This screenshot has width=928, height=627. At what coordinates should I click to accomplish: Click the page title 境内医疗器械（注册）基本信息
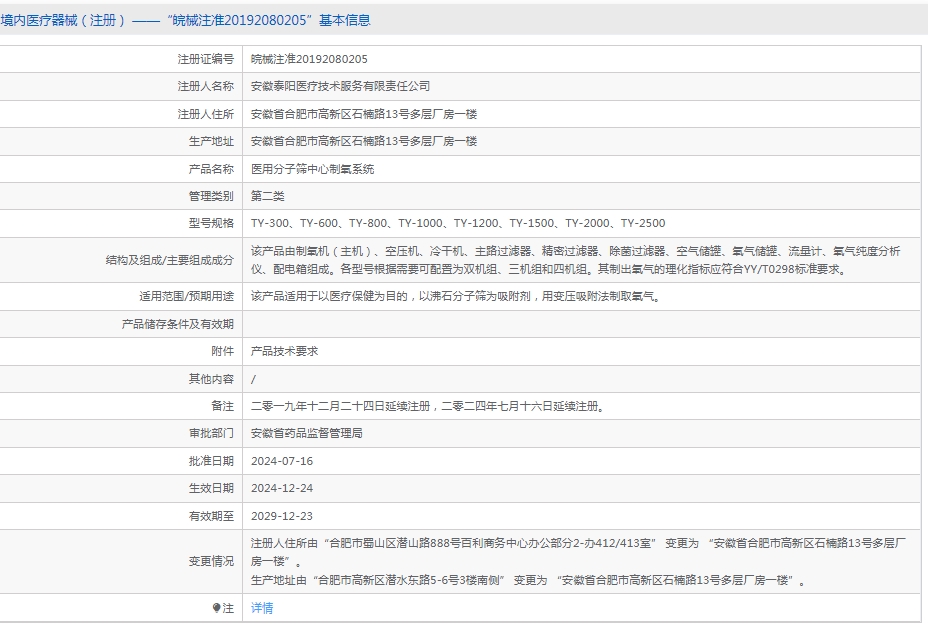[185, 20]
